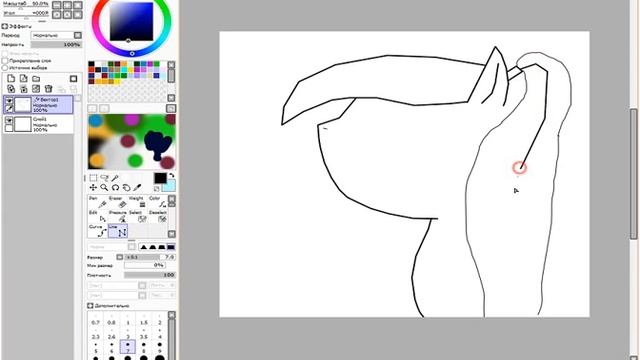Toggle the Прикрепление слоя checkbox
The width and height of the screenshot is (640, 360).
click(x=5, y=60)
